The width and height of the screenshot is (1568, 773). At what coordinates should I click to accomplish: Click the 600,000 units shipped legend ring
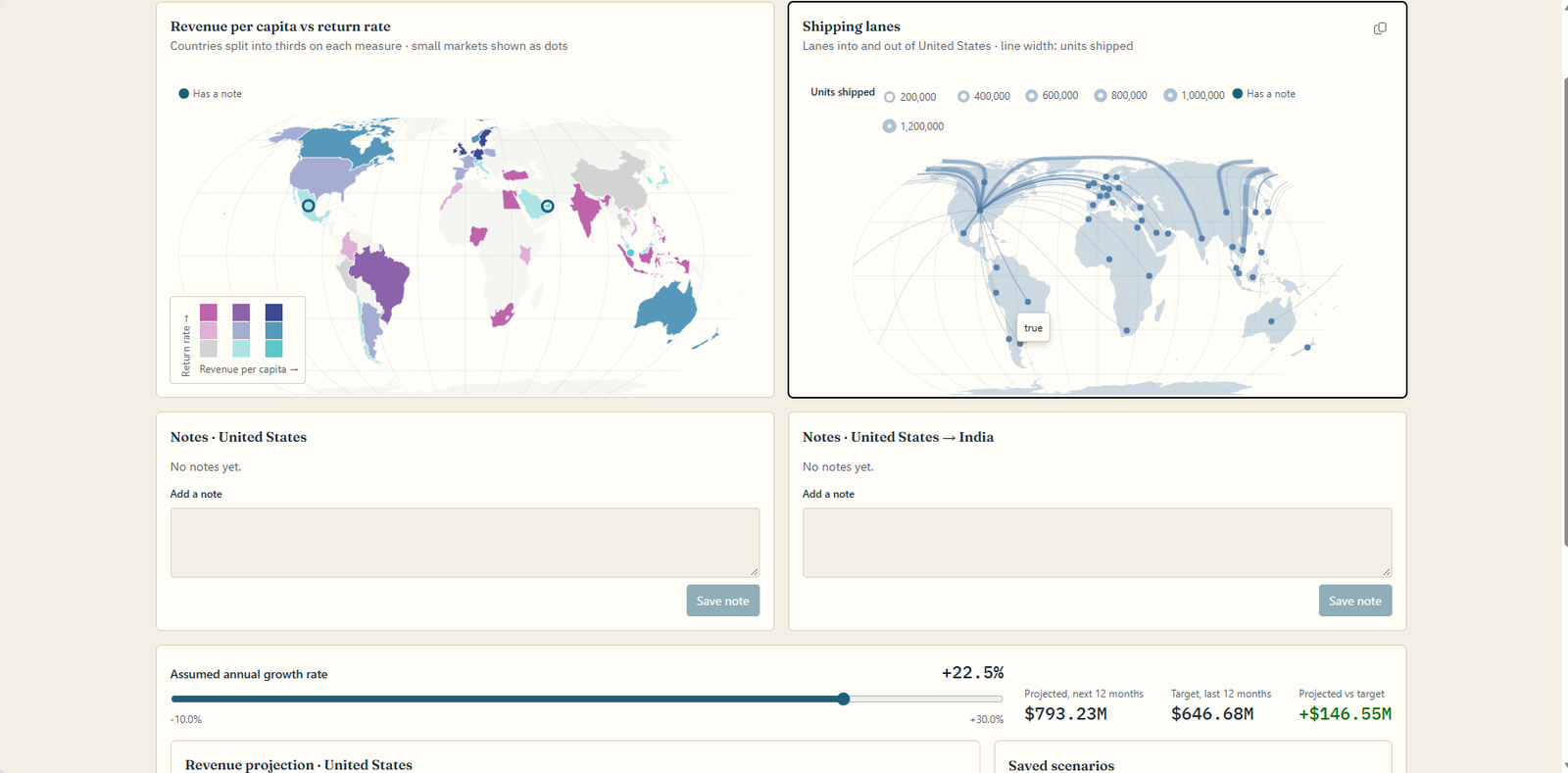[x=1032, y=96]
